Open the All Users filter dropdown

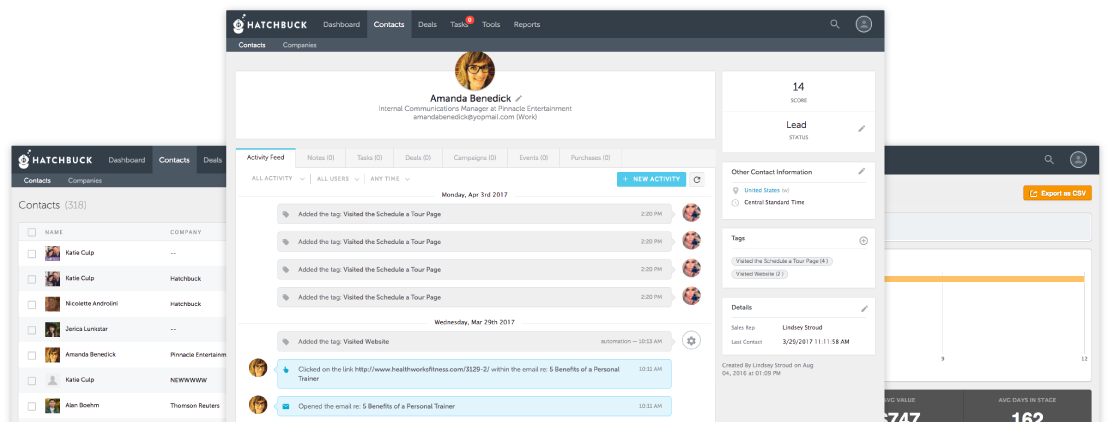point(338,179)
